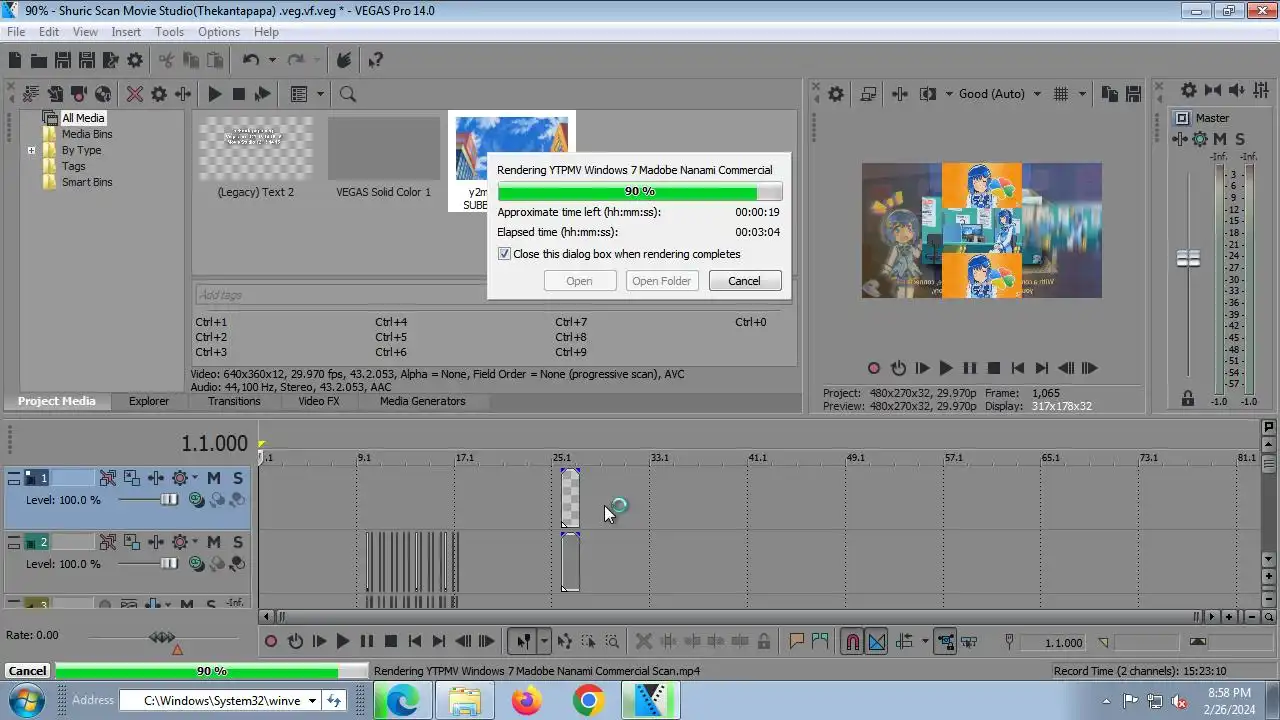
Task: Click the preview Record button
Action: [874, 368]
